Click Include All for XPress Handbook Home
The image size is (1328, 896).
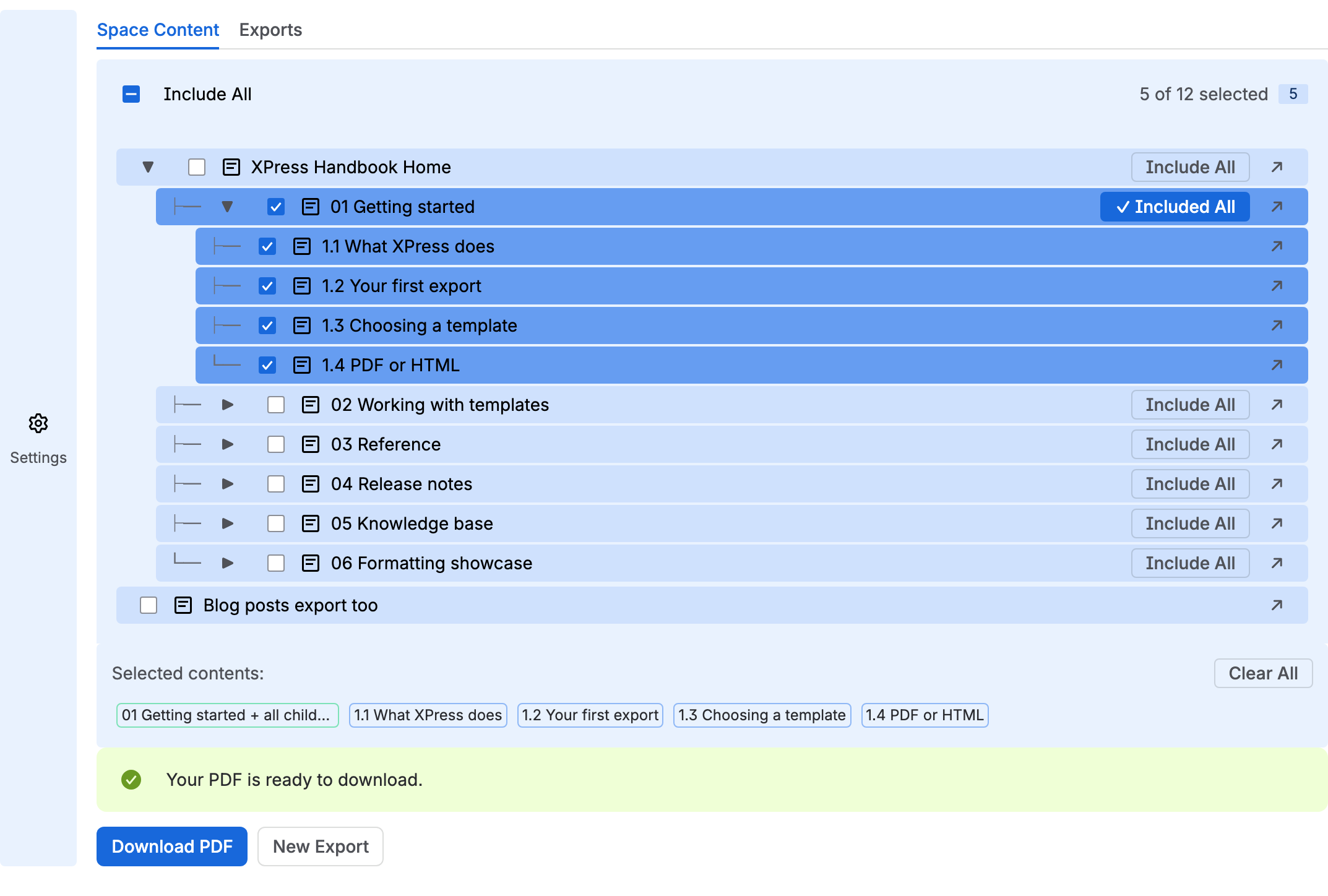tap(1190, 167)
